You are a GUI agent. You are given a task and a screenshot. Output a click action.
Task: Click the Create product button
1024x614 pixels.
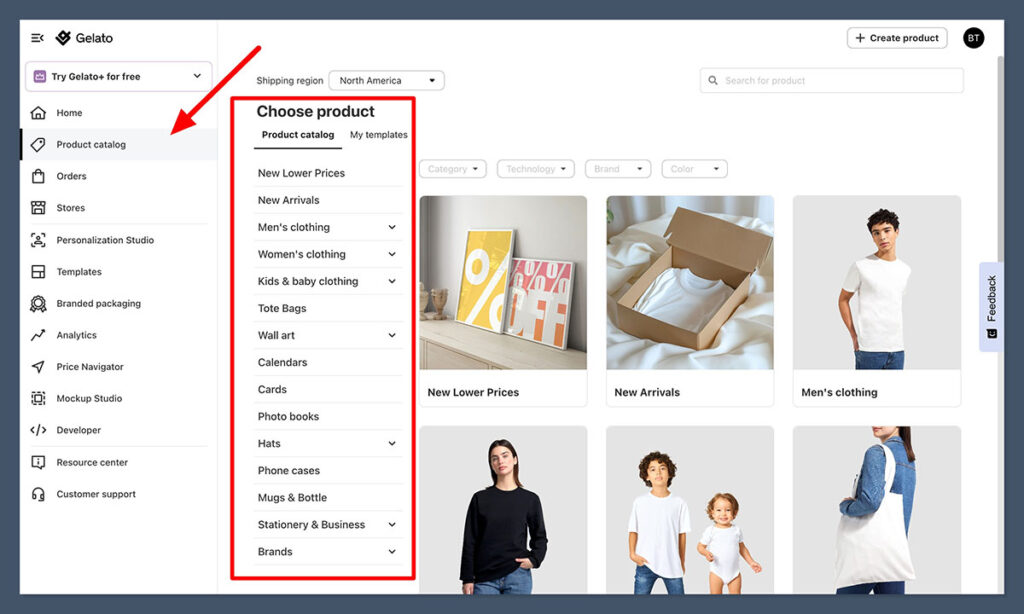coord(897,38)
